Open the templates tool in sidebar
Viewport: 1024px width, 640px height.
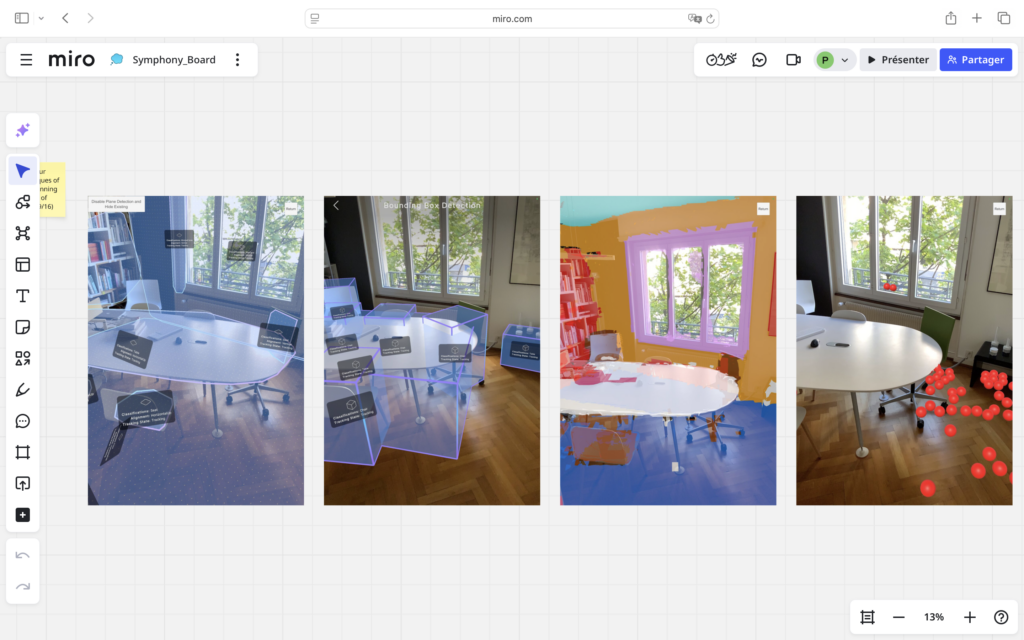22,265
